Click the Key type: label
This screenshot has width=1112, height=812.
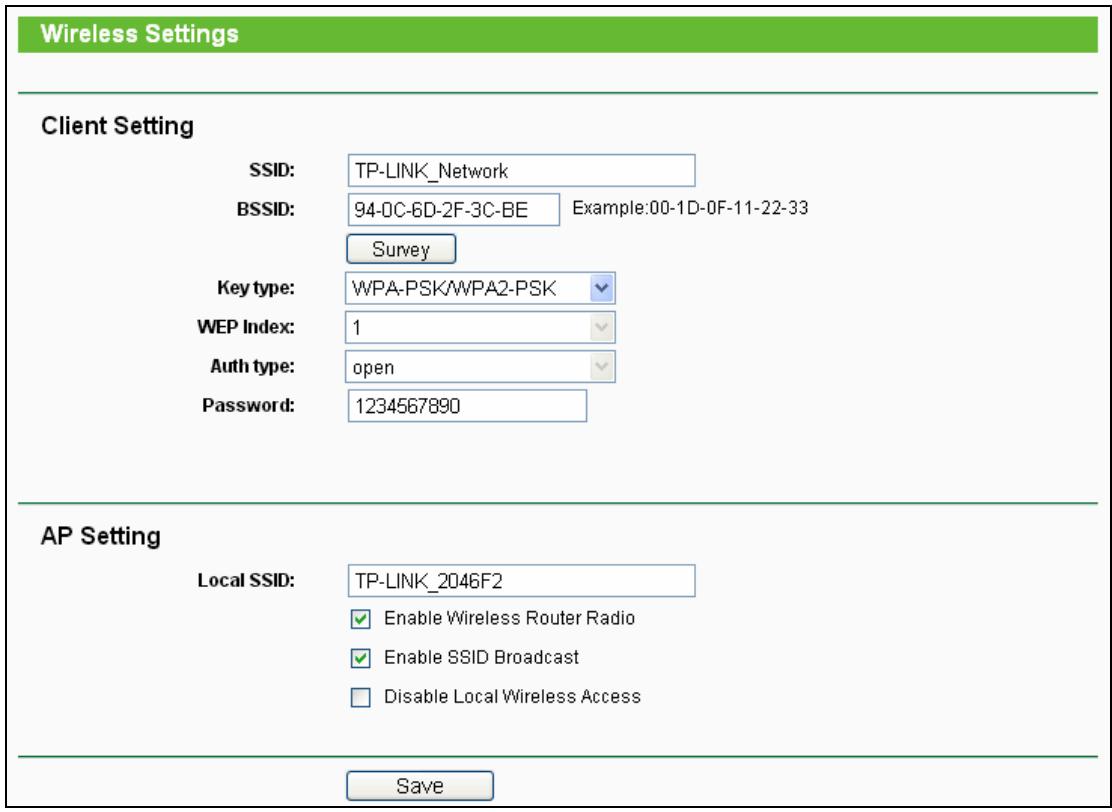[256, 289]
